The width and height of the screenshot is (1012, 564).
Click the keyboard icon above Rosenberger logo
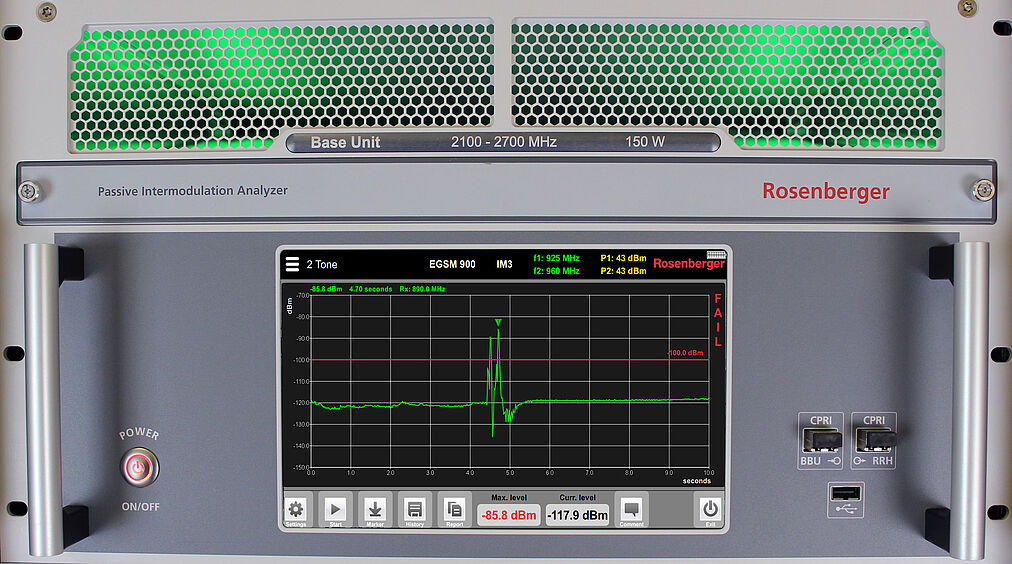714,254
